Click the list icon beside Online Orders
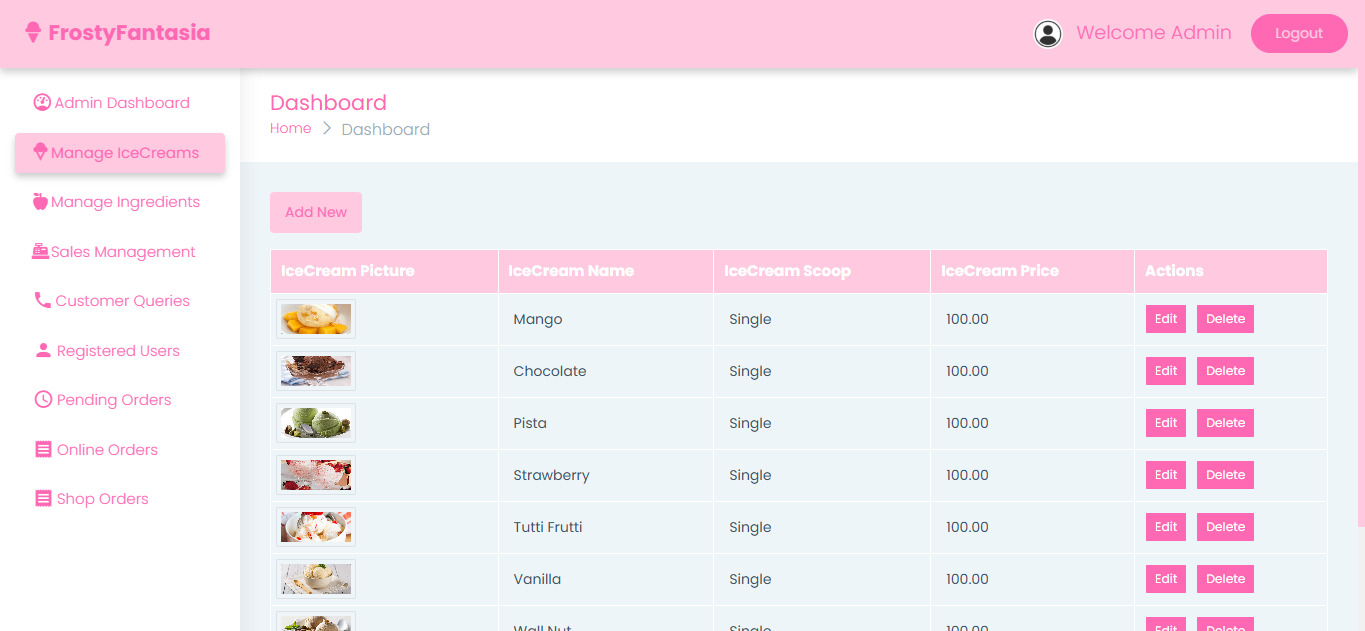Screen dimensions: 1365x631 pyautogui.click(x=43, y=450)
